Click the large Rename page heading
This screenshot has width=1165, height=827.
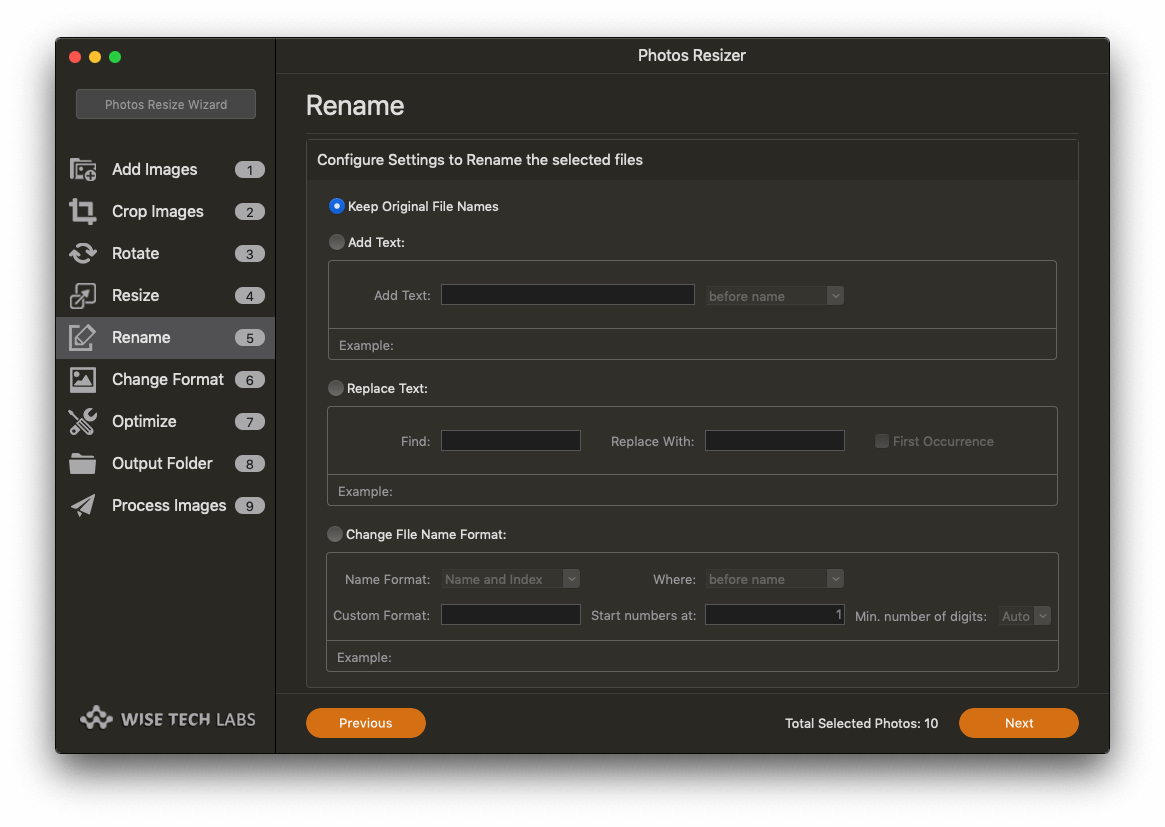355,106
